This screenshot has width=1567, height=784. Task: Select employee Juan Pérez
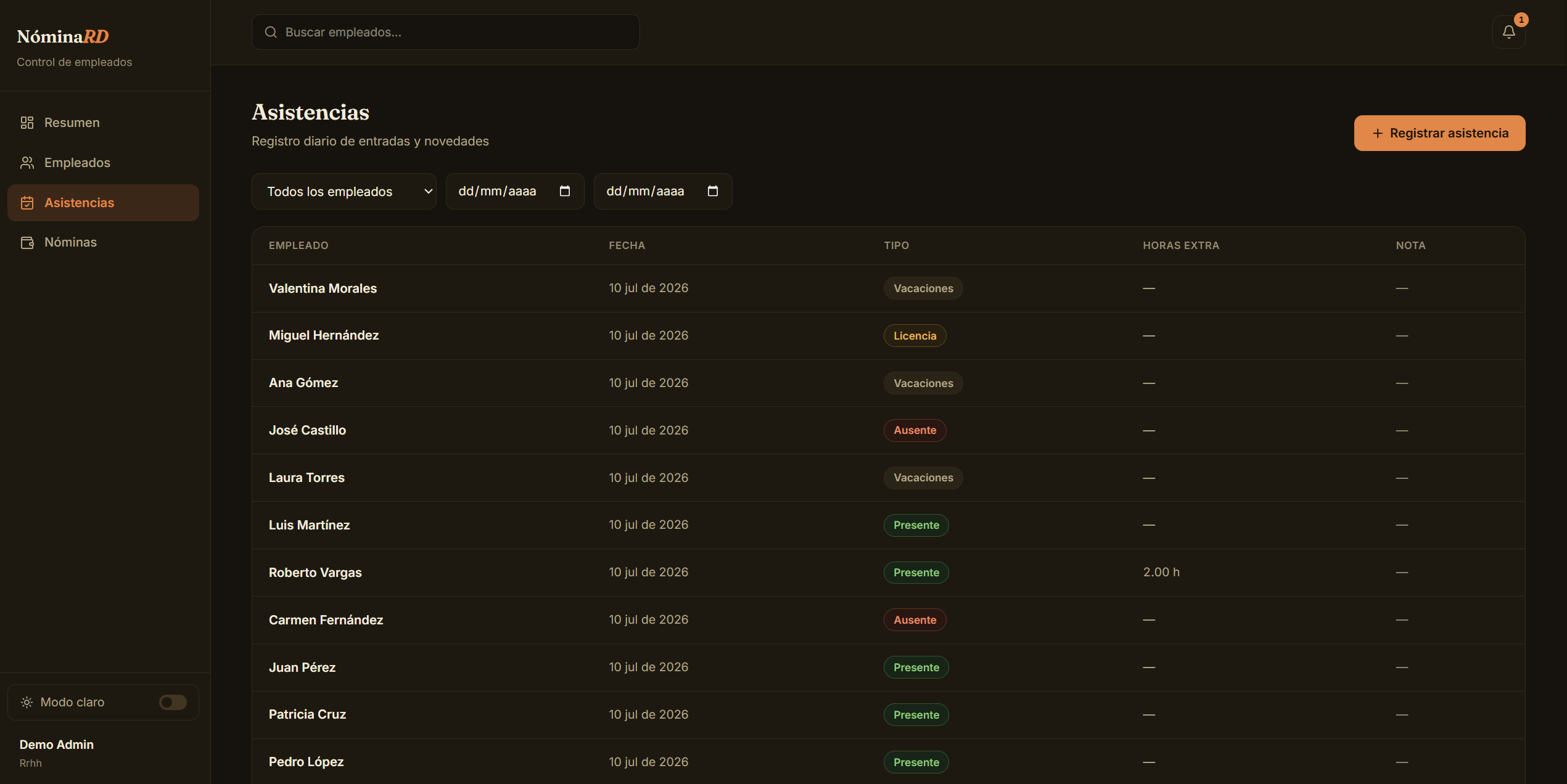click(x=302, y=668)
